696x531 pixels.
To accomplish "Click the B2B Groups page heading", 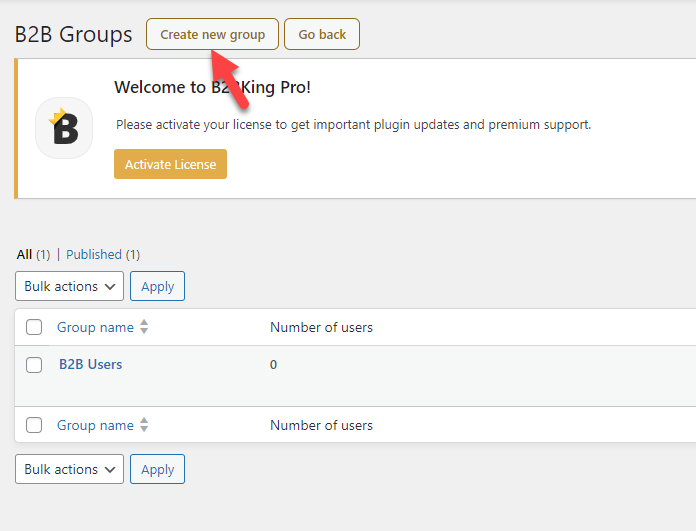I will click(73, 34).
